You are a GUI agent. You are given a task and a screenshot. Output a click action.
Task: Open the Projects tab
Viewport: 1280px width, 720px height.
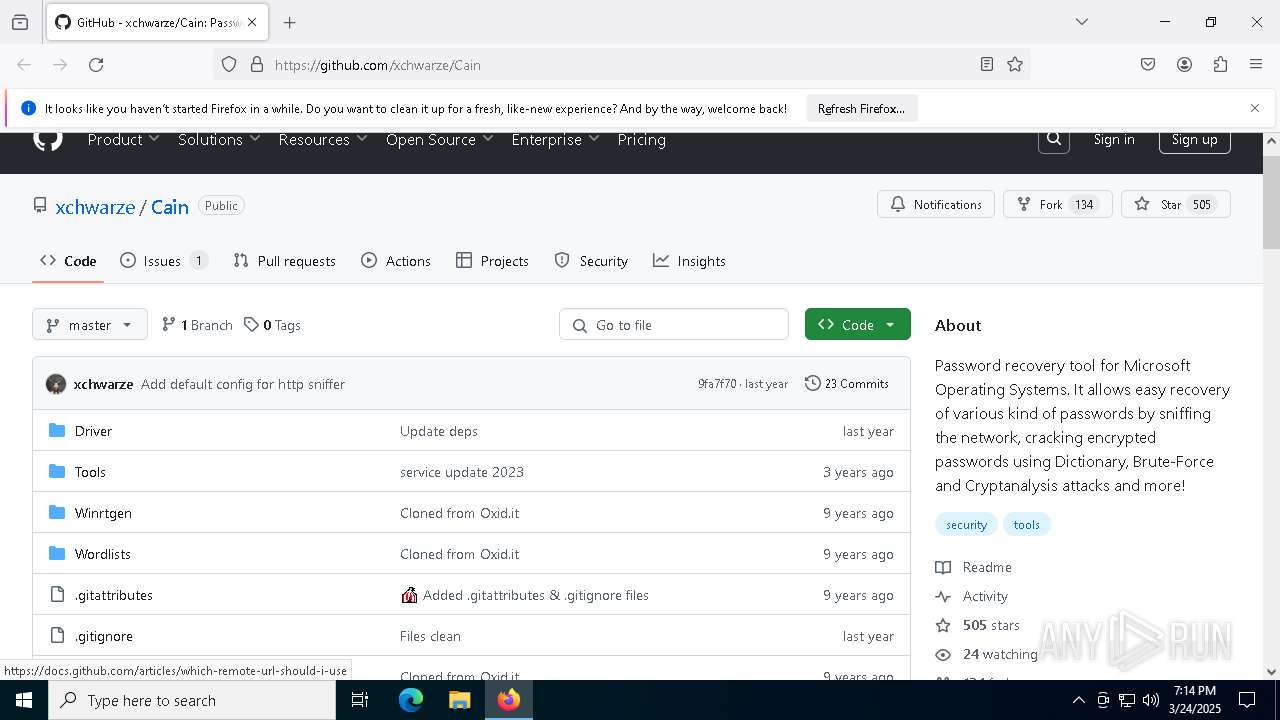click(x=492, y=261)
